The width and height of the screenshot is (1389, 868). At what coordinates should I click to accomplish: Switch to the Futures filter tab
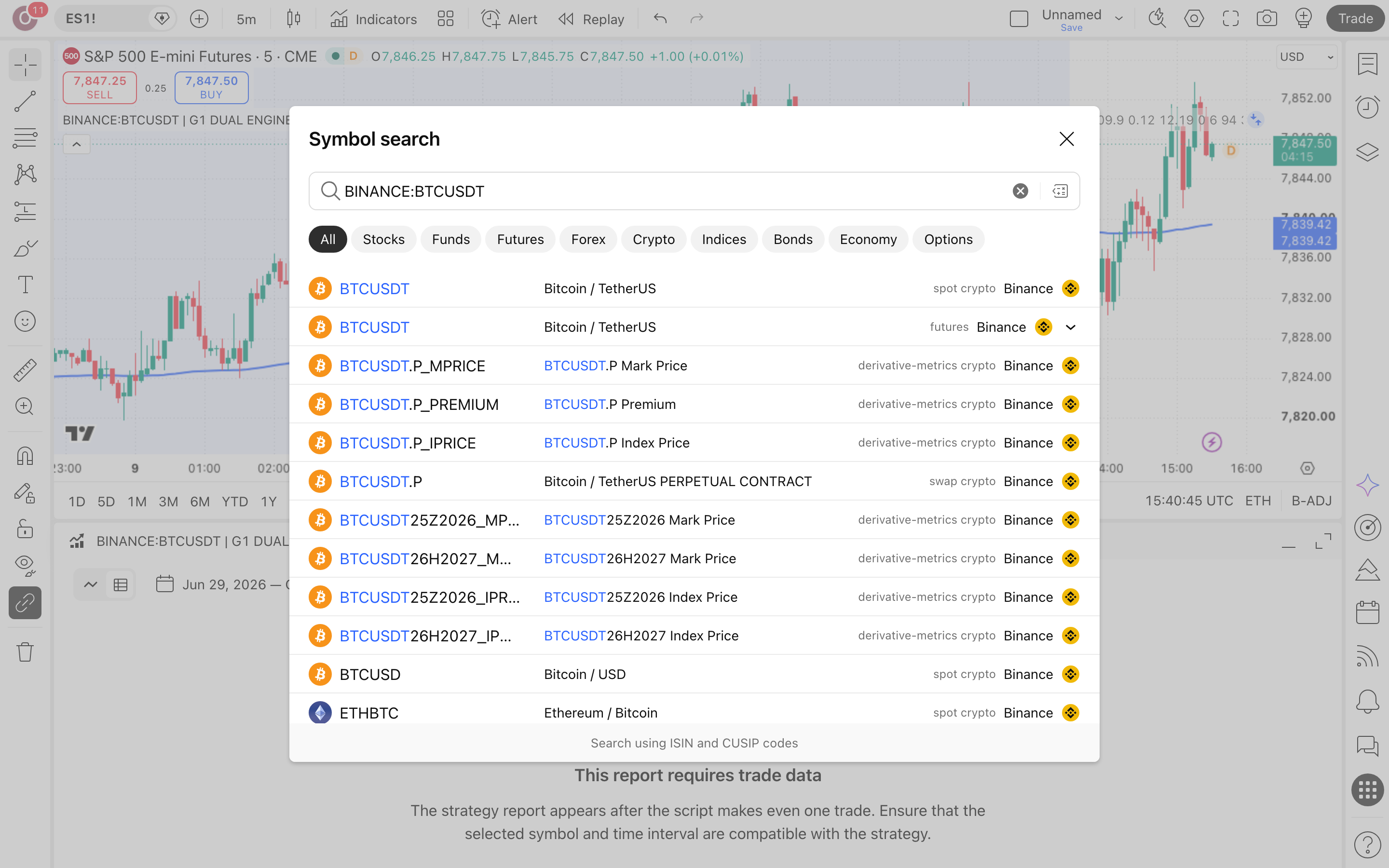click(x=520, y=239)
